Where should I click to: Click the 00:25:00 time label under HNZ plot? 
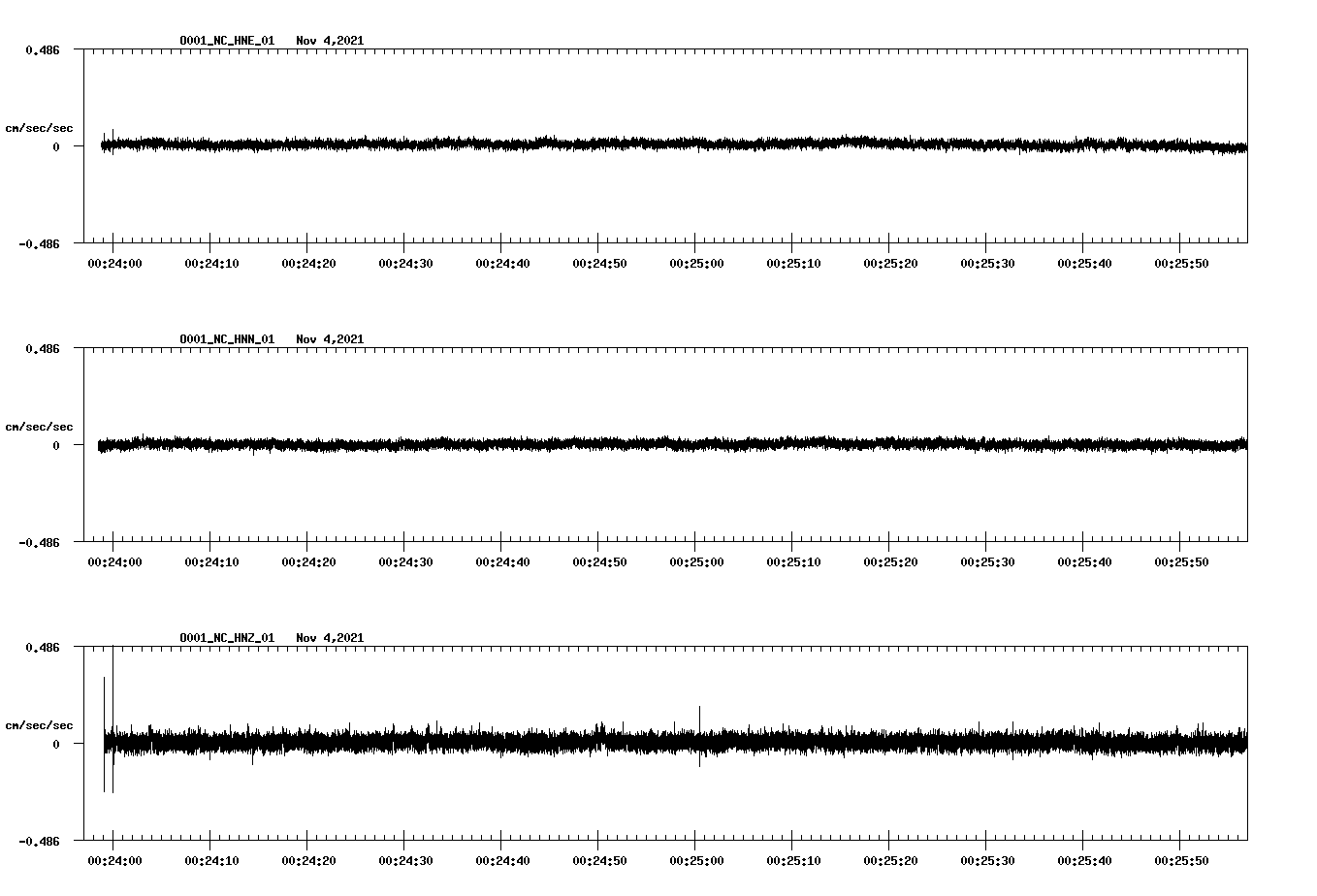pos(696,861)
